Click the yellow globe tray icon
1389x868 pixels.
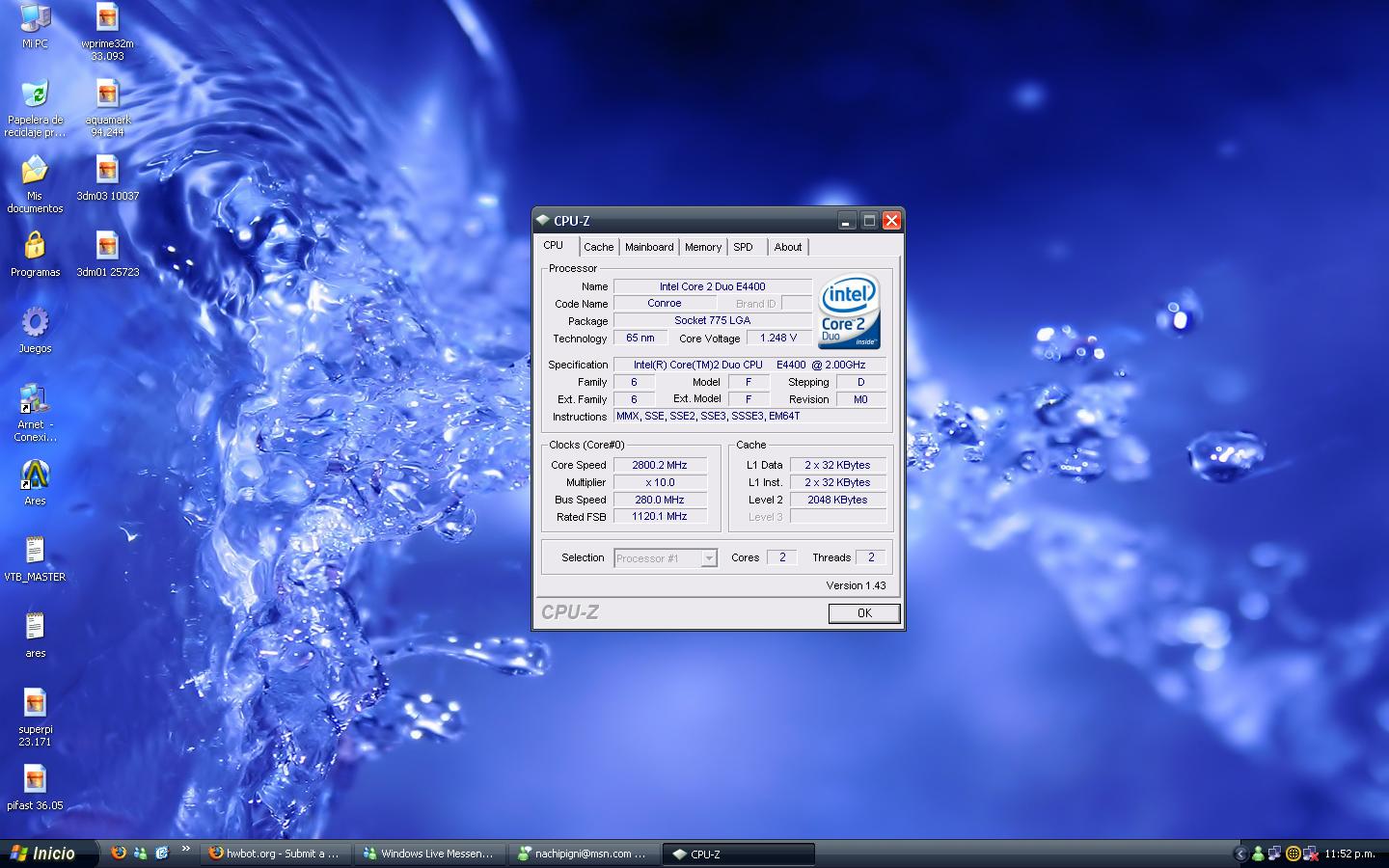1294,854
